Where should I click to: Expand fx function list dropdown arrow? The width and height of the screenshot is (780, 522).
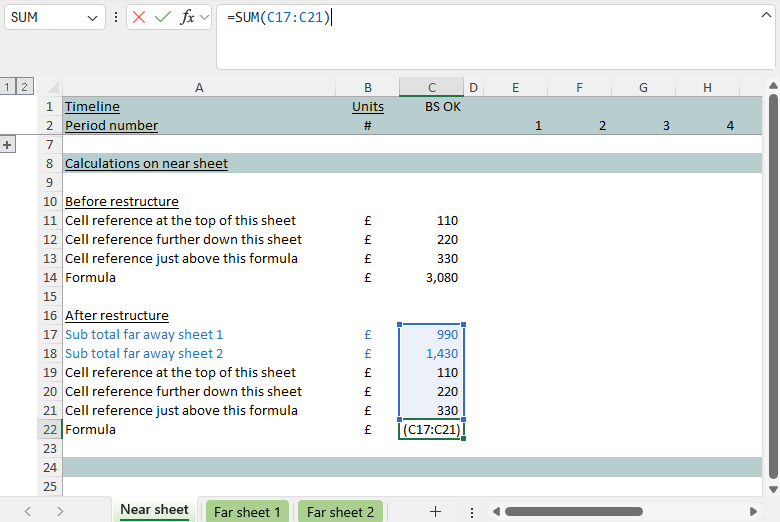pos(204,18)
